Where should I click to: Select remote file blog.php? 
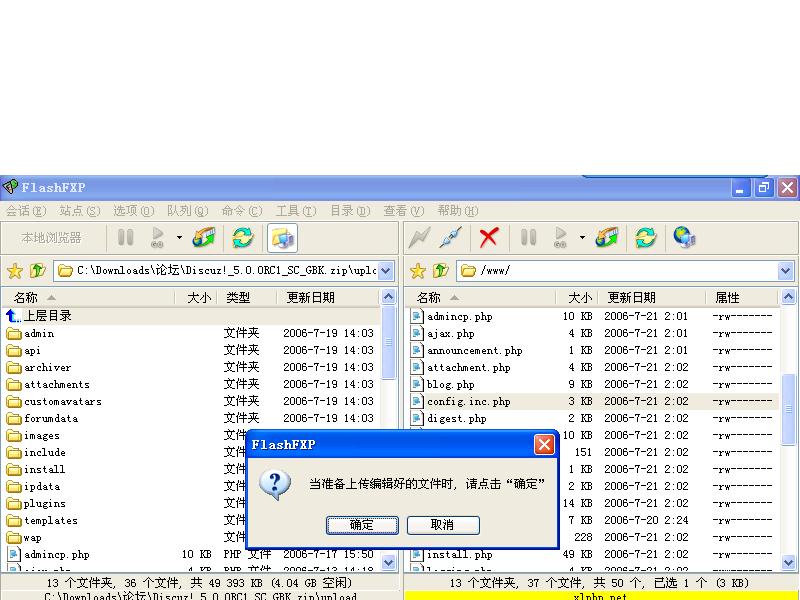[x=592, y=385]
